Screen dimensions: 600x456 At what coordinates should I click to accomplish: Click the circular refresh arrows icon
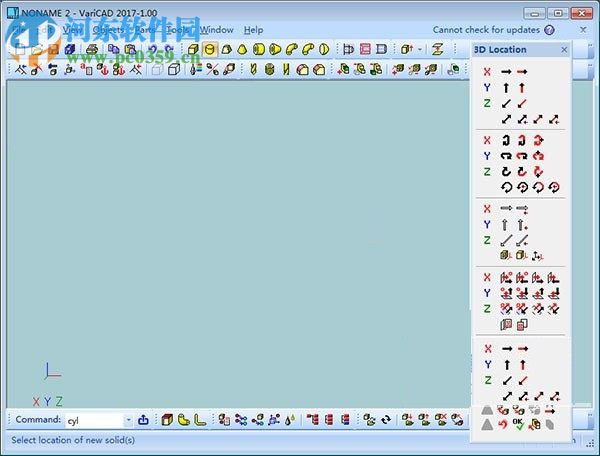(x=386, y=420)
